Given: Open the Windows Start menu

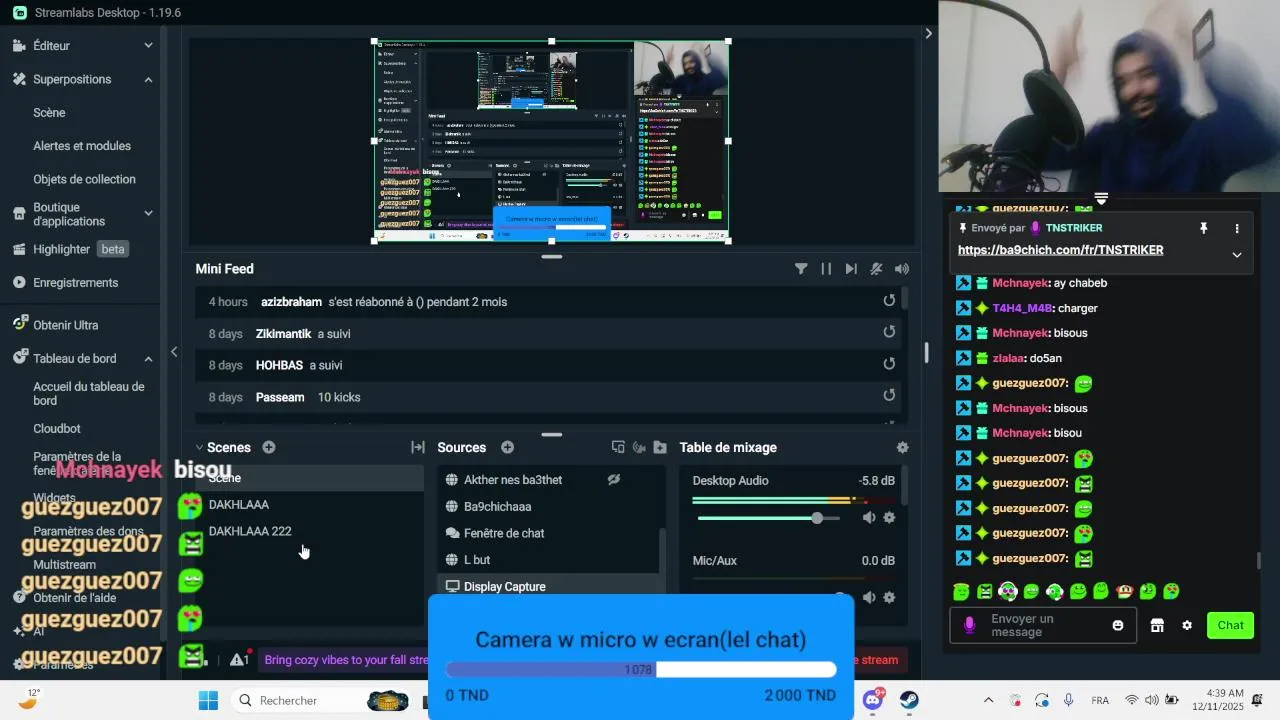Looking at the screenshot, I should tap(208, 700).
